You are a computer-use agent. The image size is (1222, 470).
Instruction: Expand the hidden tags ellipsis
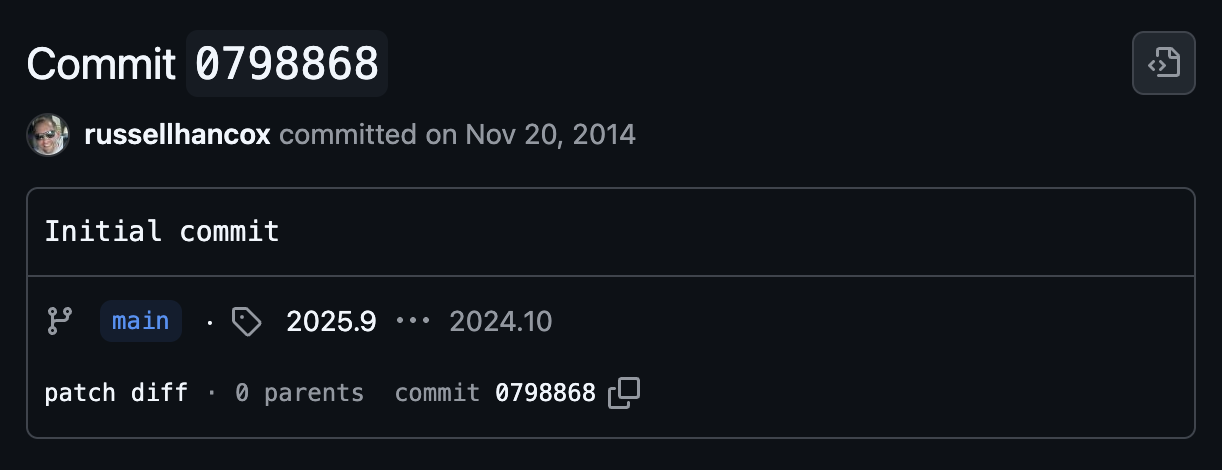coord(413,321)
